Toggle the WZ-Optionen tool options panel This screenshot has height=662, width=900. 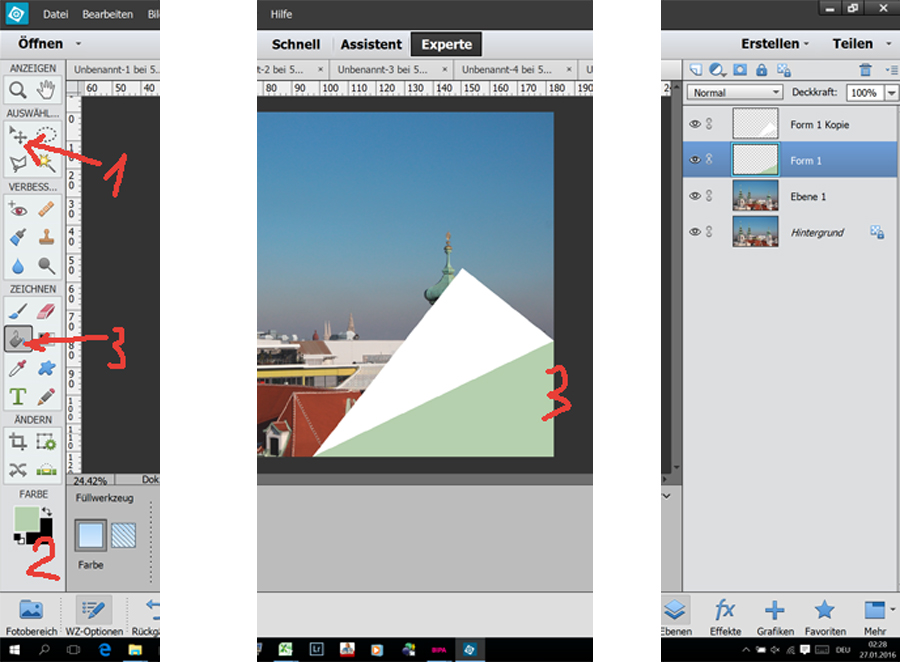point(94,616)
